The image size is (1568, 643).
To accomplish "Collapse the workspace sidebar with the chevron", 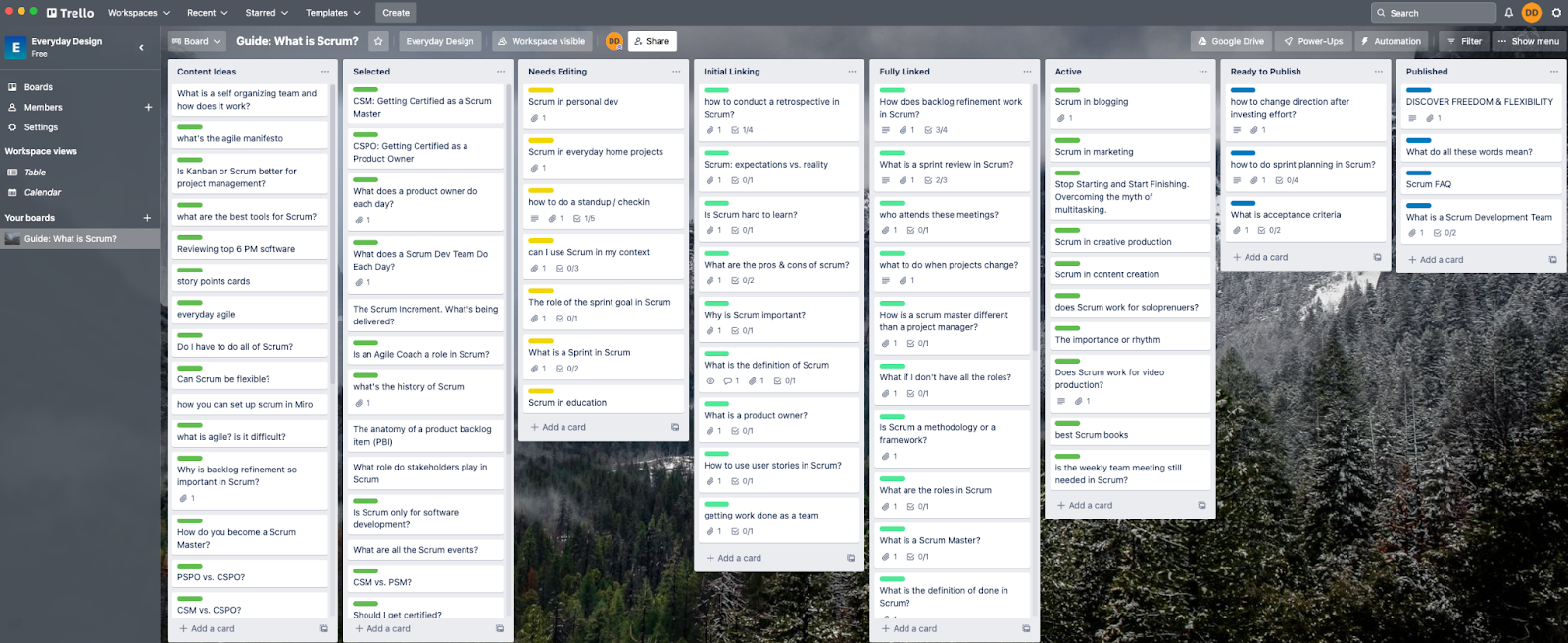I will [141, 47].
